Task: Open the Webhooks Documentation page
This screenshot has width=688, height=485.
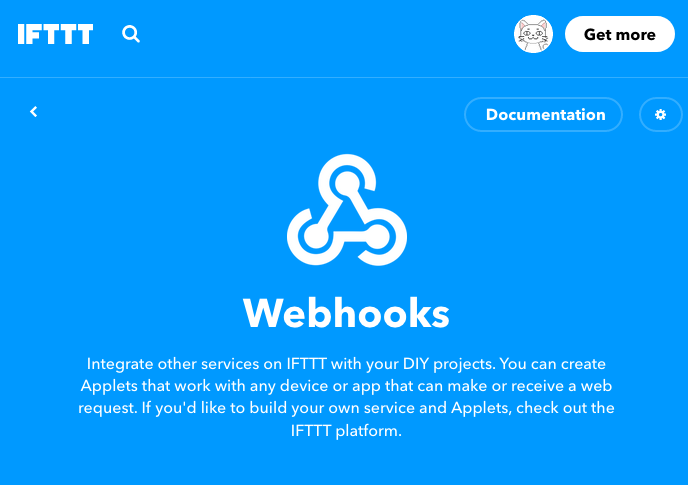Action: coord(543,115)
